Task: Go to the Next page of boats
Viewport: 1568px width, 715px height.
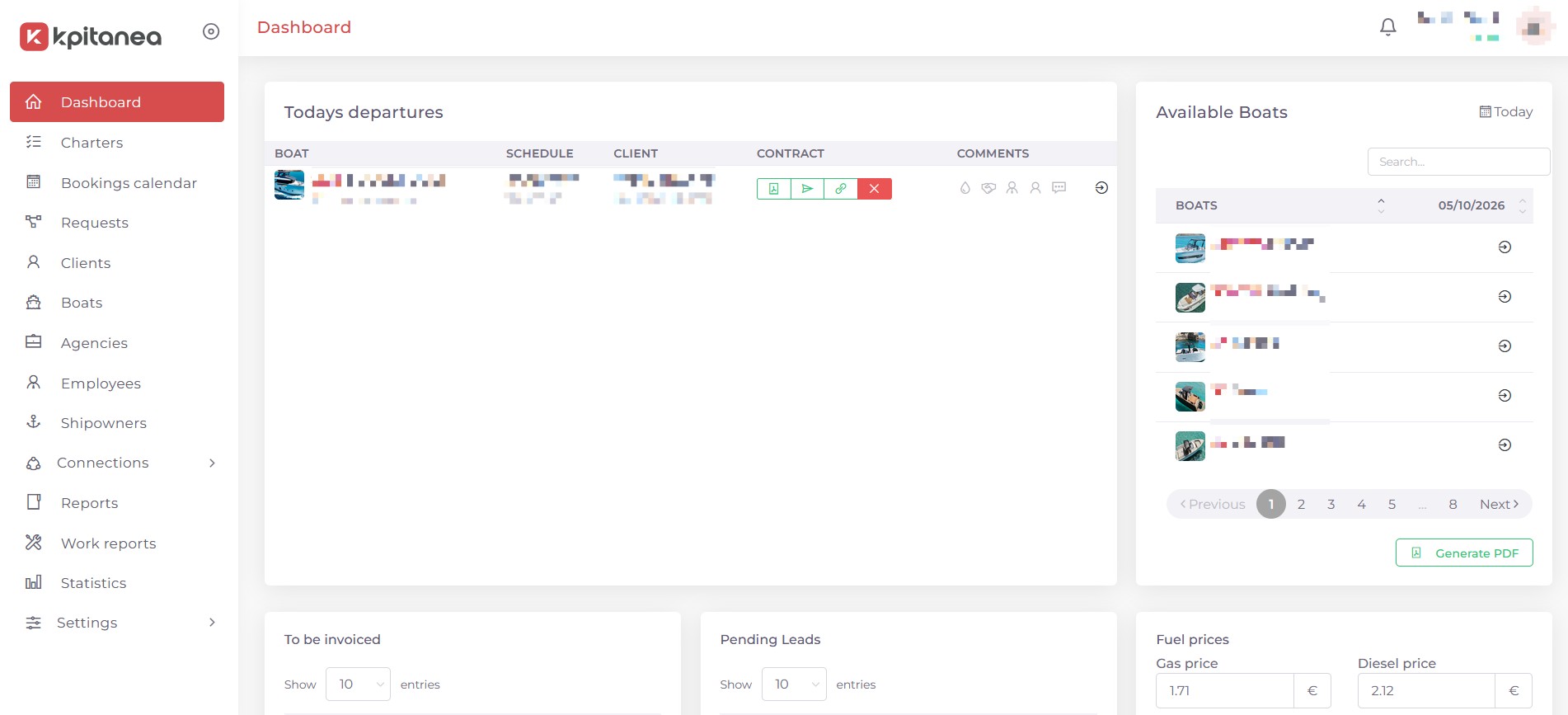Action: [1499, 504]
